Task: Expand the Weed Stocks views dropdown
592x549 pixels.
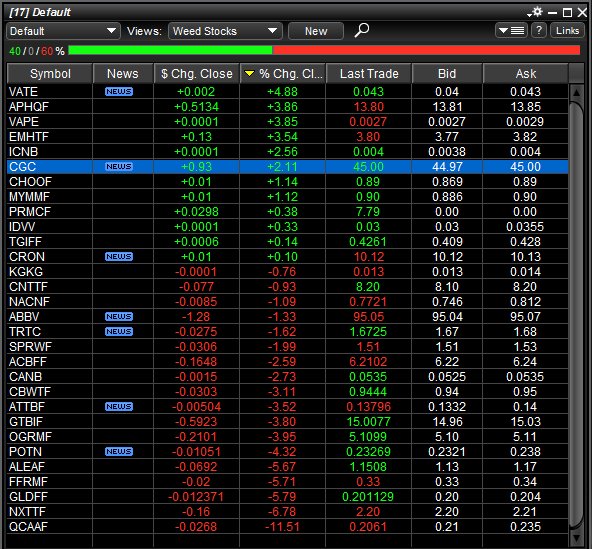Action: (x=225, y=31)
